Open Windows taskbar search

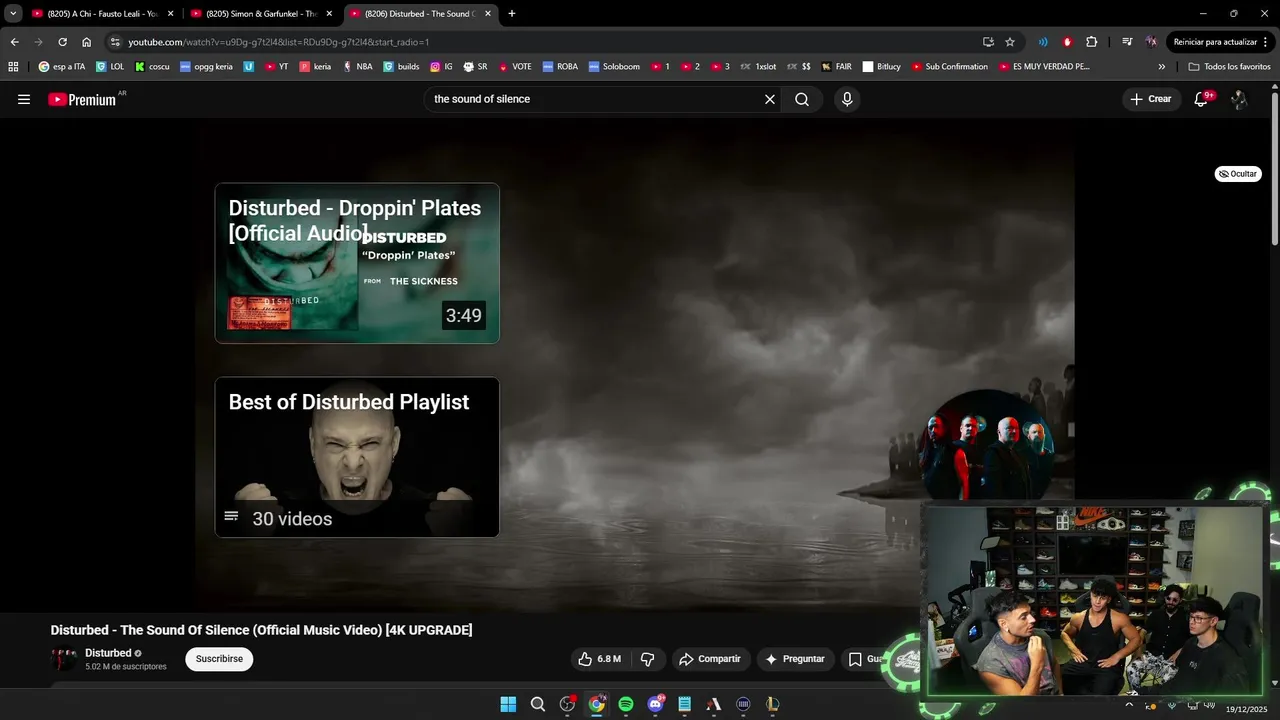538,704
